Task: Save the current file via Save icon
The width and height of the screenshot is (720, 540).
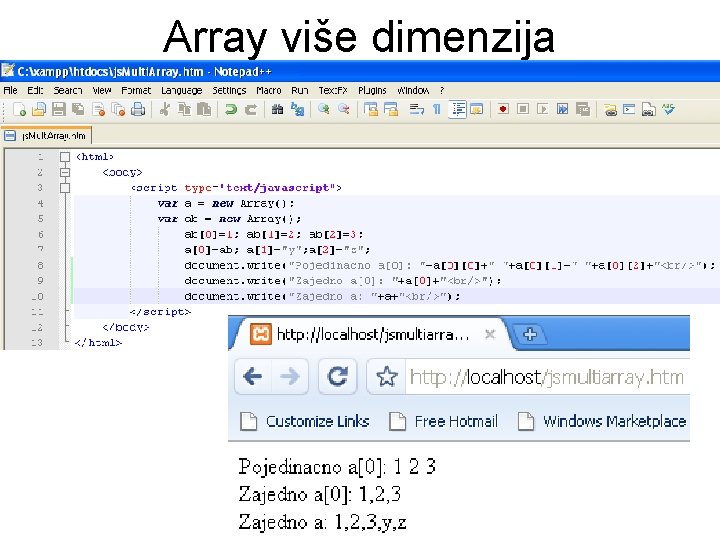Action: [x=59, y=109]
